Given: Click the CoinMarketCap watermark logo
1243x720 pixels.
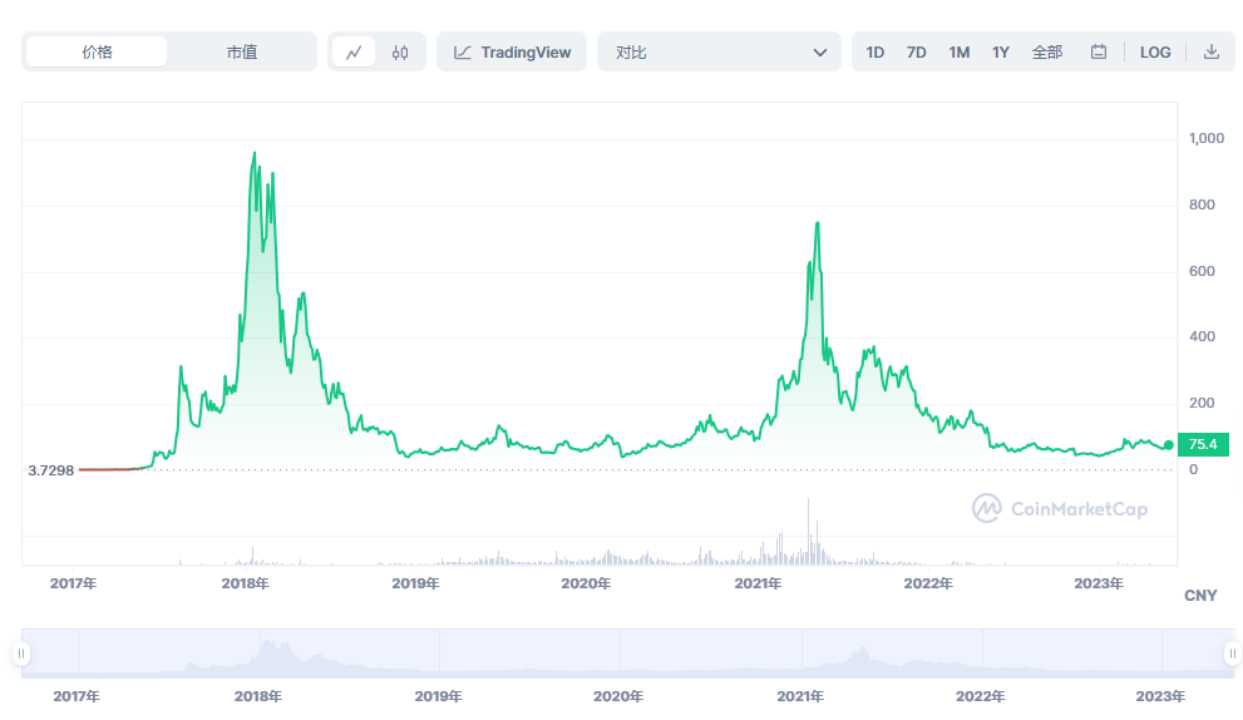Looking at the screenshot, I should [1060, 509].
